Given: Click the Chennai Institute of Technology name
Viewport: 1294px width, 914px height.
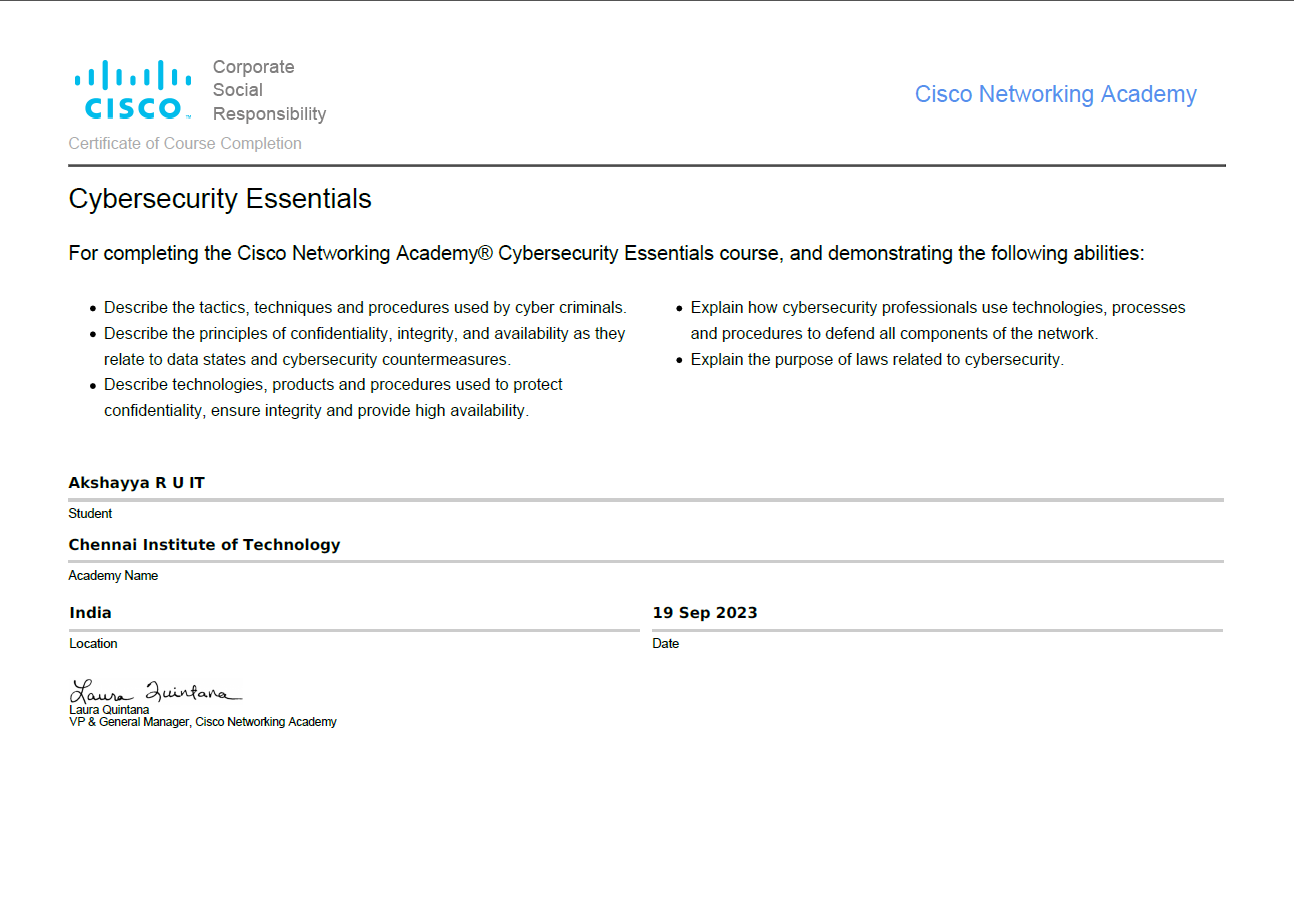Looking at the screenshot, I should [204, 545].
